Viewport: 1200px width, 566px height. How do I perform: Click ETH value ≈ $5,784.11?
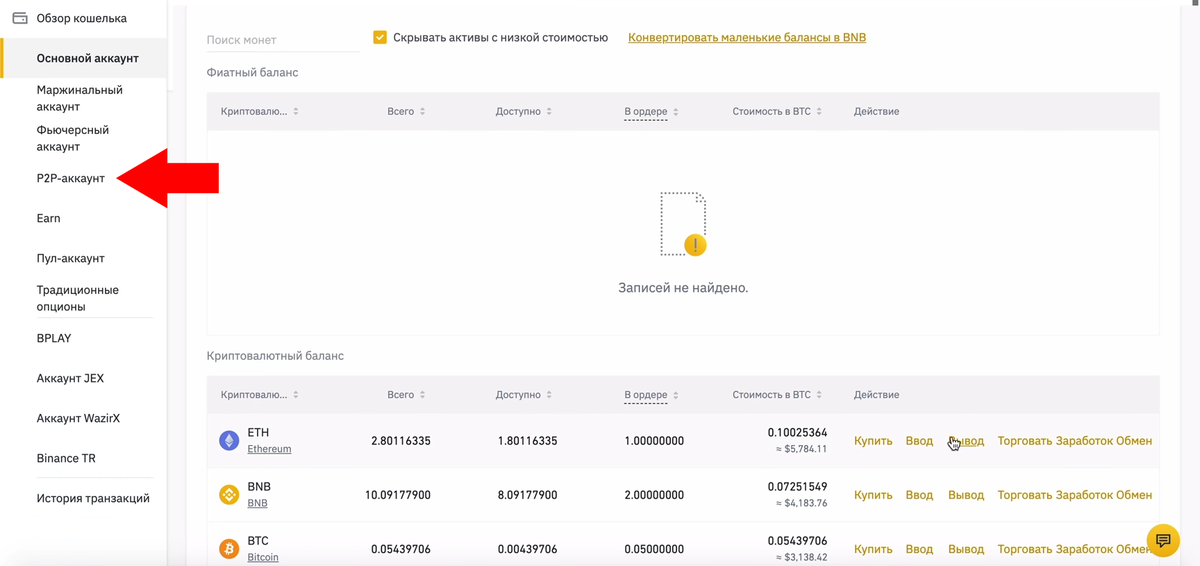pos(801,449)
